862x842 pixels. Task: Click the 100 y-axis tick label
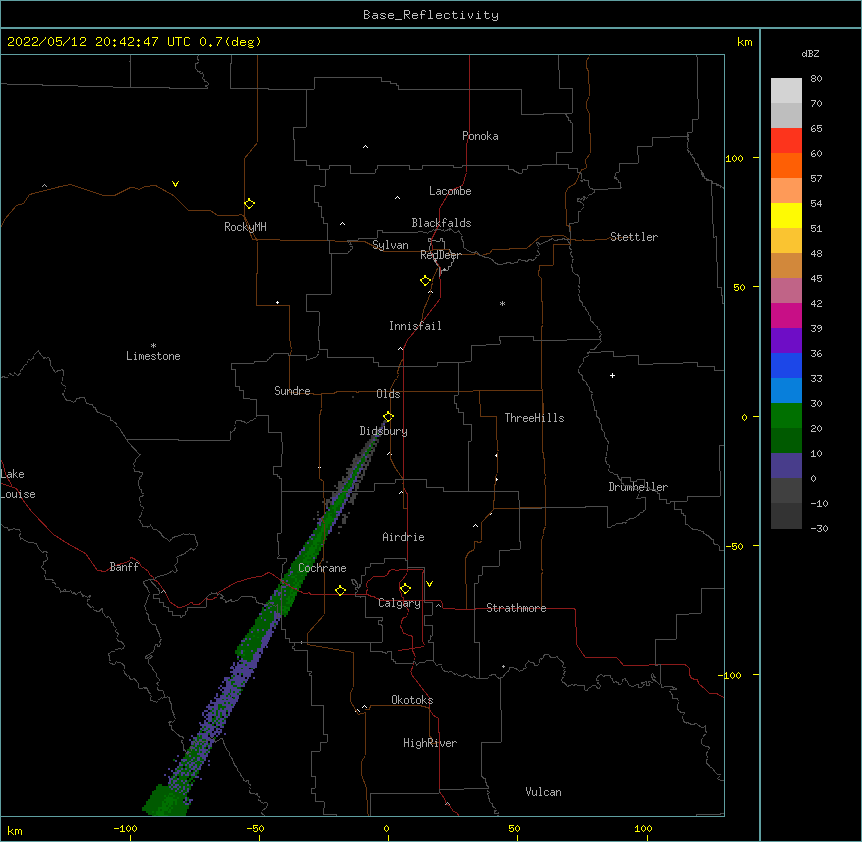pos(734,158)
